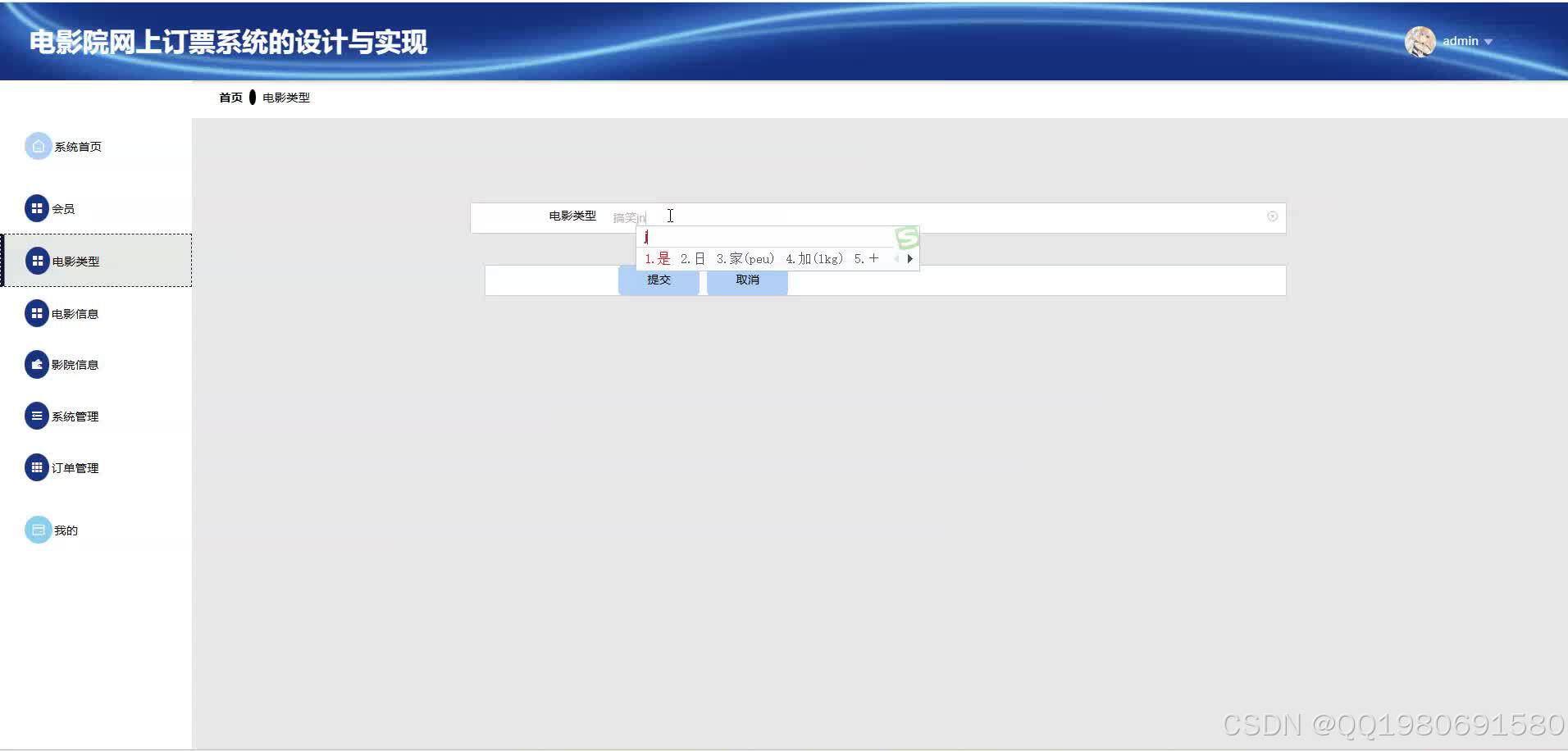Click the admin username label
1568x751 pixels.
1461,41
